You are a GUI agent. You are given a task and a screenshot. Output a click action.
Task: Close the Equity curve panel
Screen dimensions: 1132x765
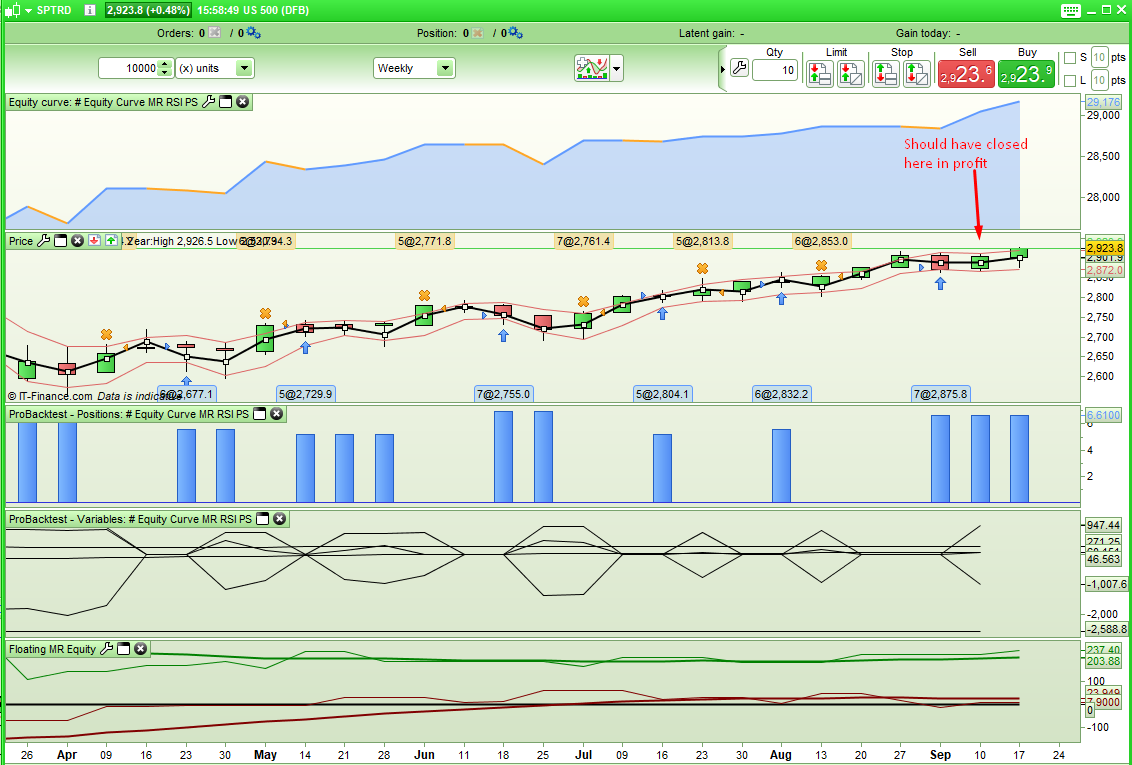(242, 101)
